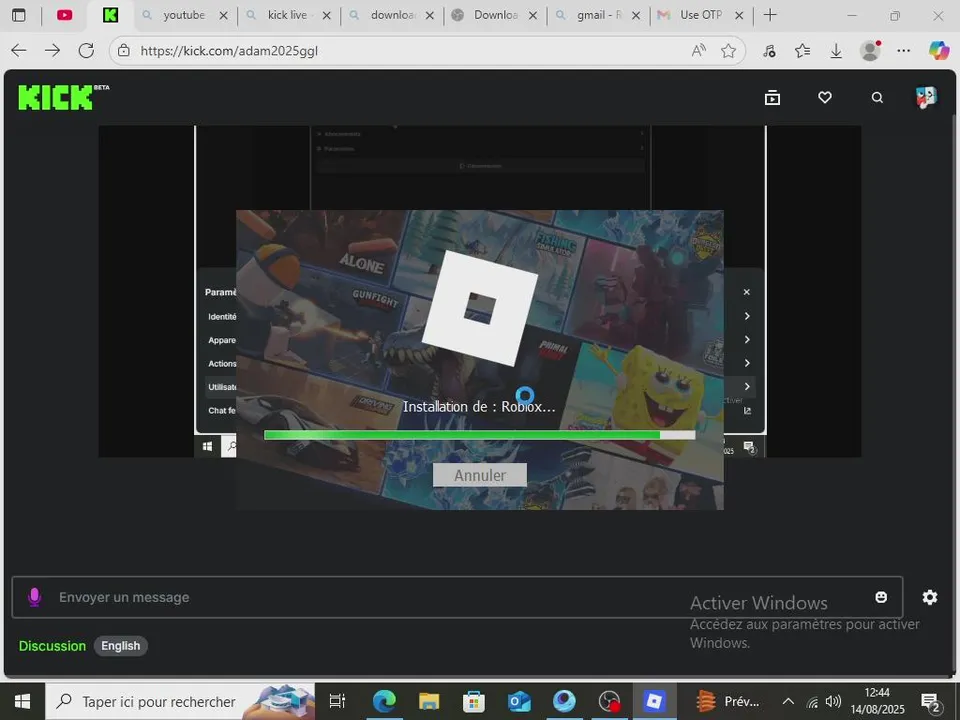Open the emoji picker in chat

[x=881, y=597]
